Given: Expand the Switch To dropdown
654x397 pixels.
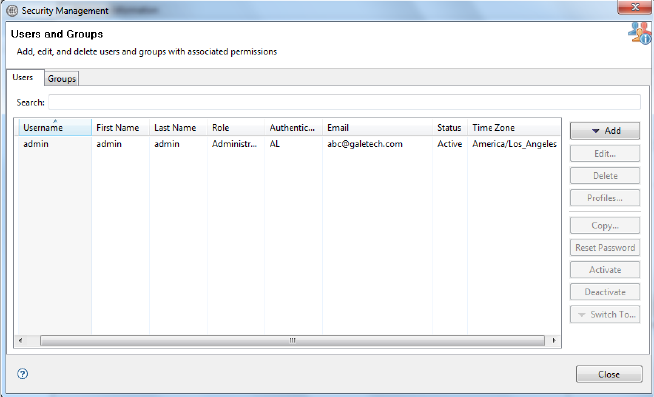Looking at the screenshot, I should [605, 314].
